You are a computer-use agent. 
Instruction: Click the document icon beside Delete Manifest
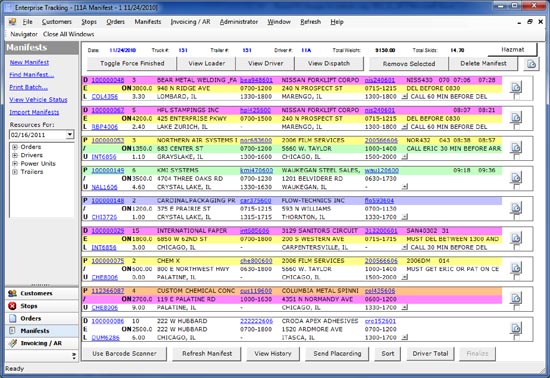[531, 64]
